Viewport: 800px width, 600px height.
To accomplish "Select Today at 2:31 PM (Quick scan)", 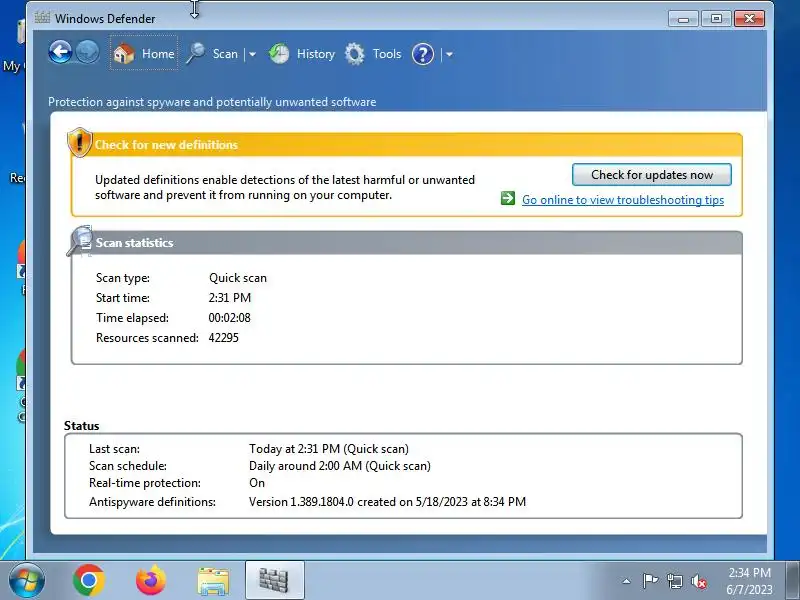I will coord(329,449).
